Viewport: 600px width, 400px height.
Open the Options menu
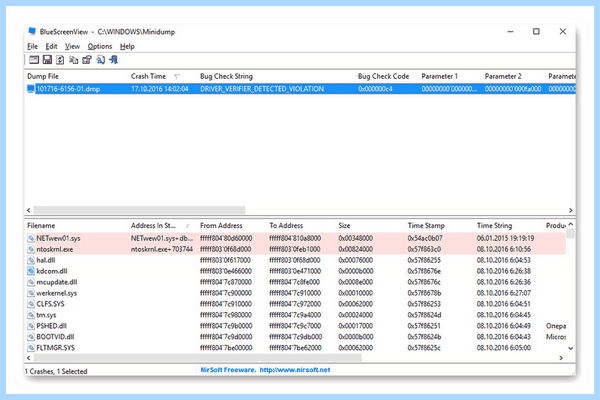tap(100, 46)
